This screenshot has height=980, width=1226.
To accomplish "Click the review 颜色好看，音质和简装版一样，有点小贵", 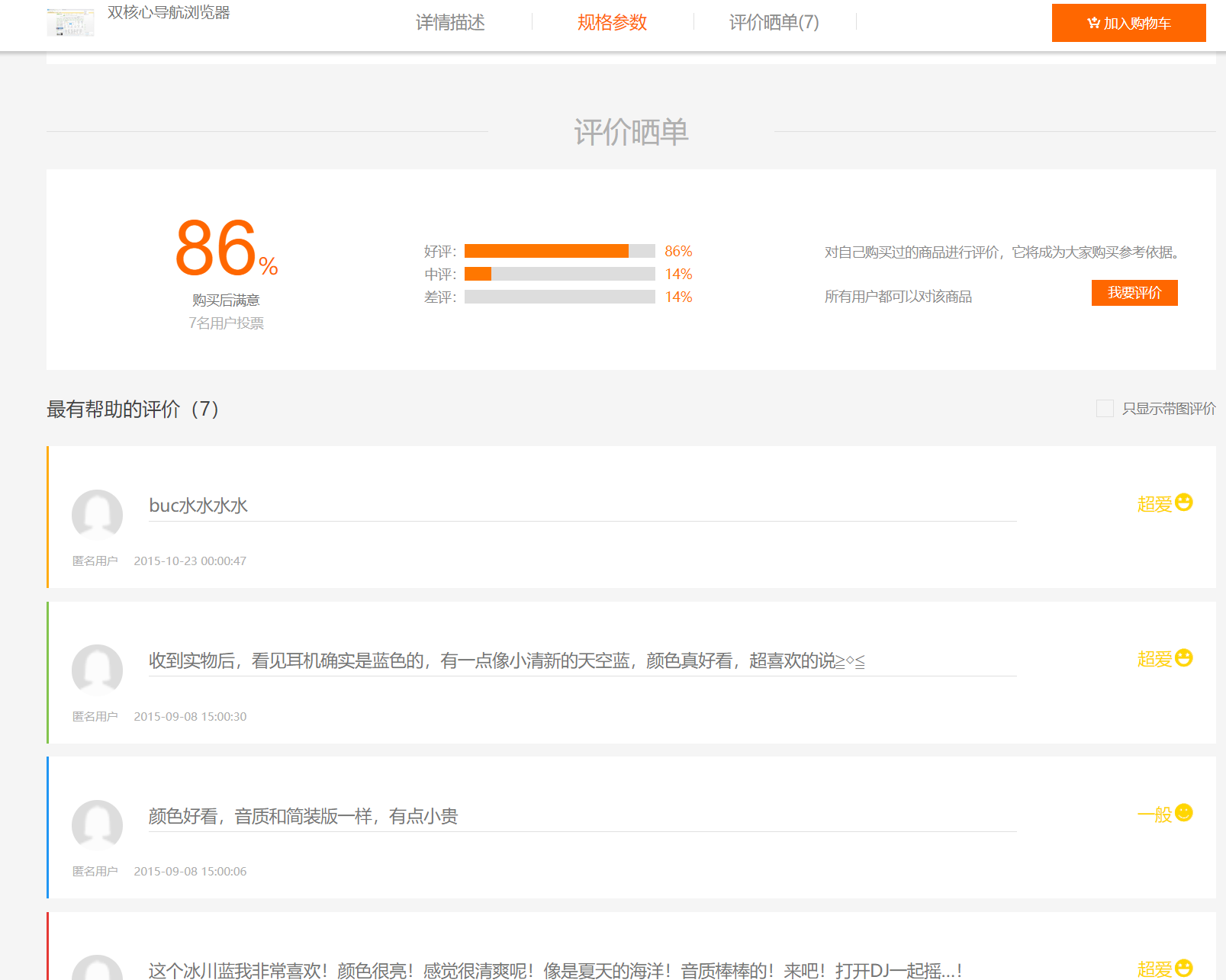I will click(x=303, y=816).
